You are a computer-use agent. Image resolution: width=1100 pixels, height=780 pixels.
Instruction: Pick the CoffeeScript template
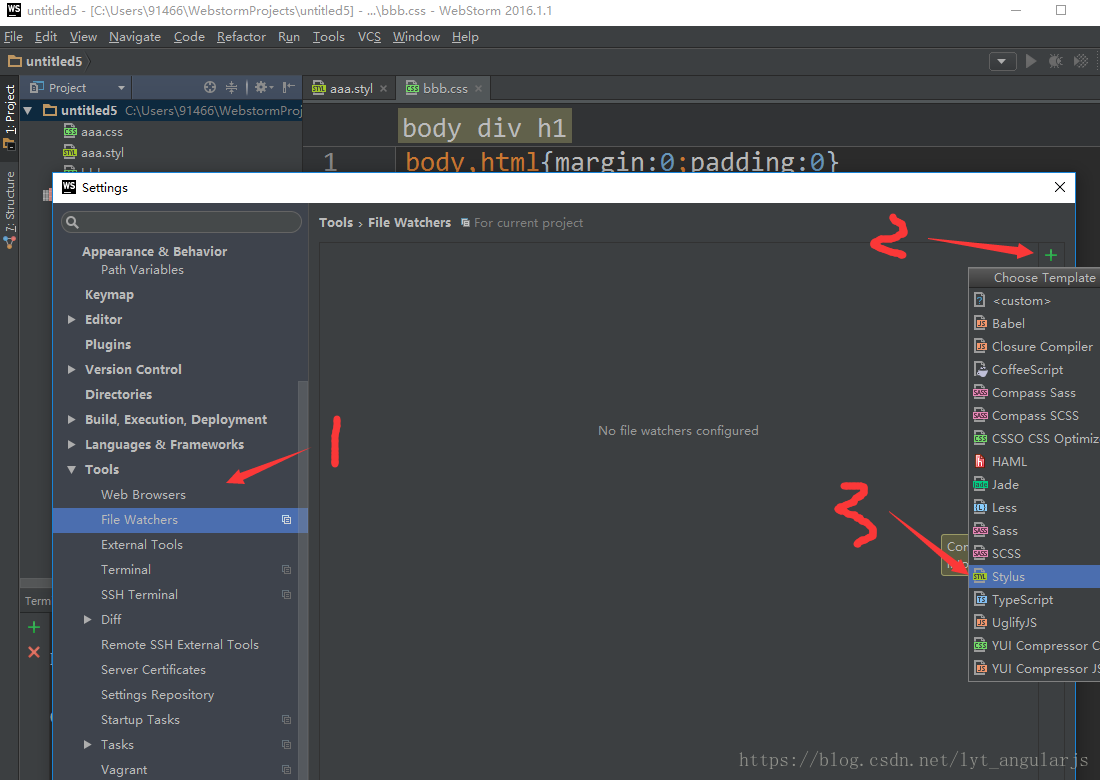[1034, 370]
